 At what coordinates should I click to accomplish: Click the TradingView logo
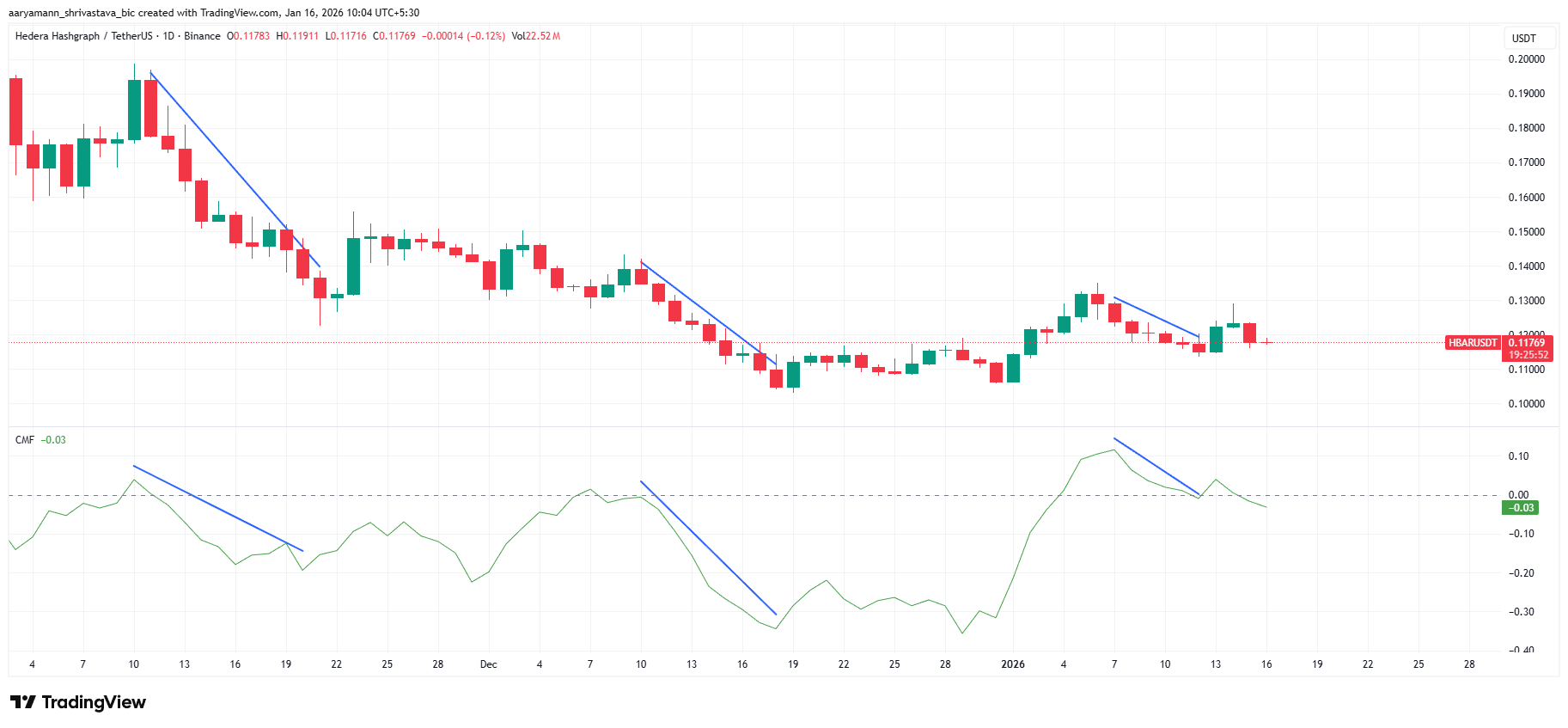pyautogui.click(x=78, y=702)
